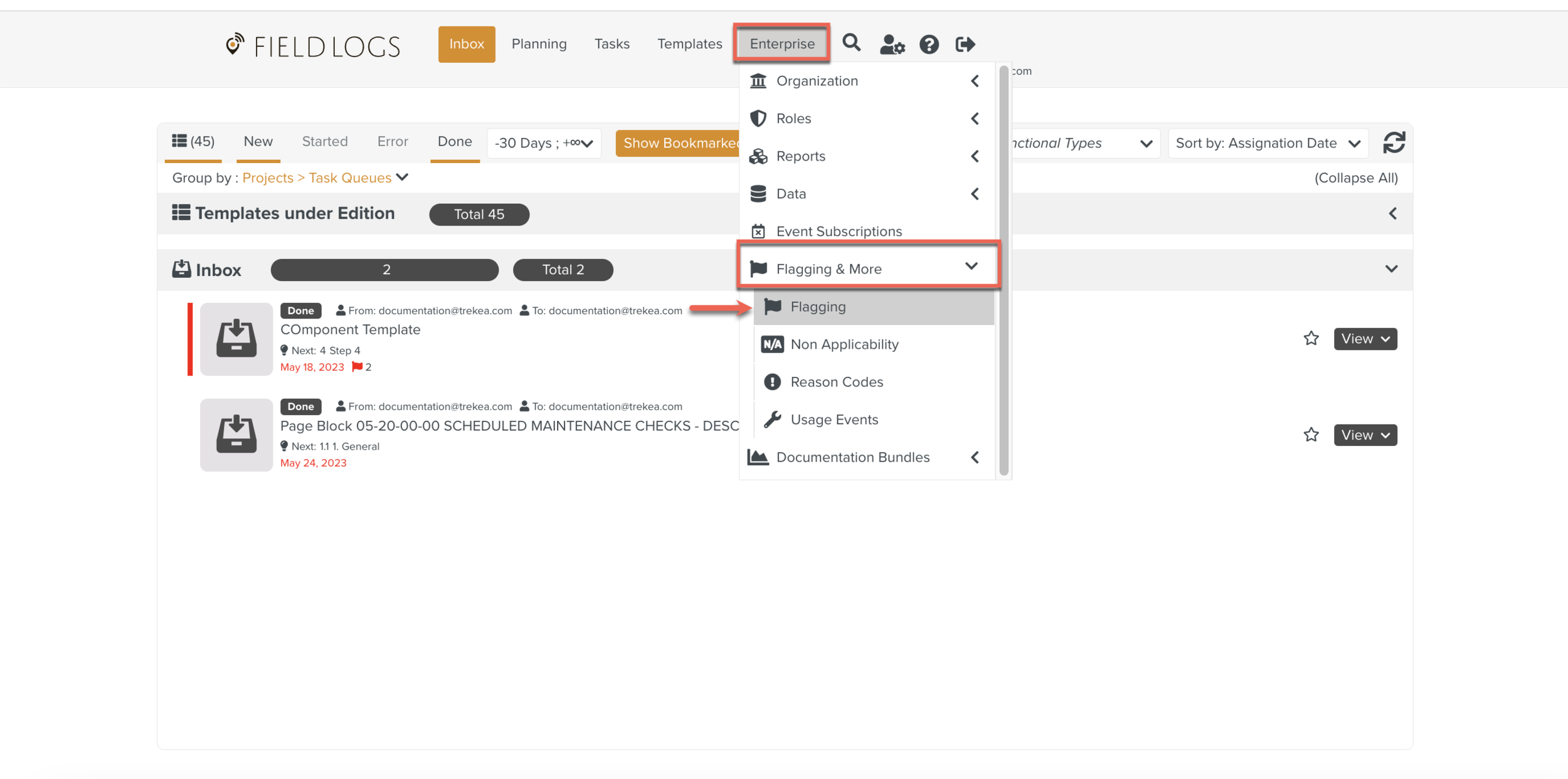The height and width of the screenshot is (779, 1568).
Task: Expand the Reports submenu chevron
Action: (x=975, y=156)
